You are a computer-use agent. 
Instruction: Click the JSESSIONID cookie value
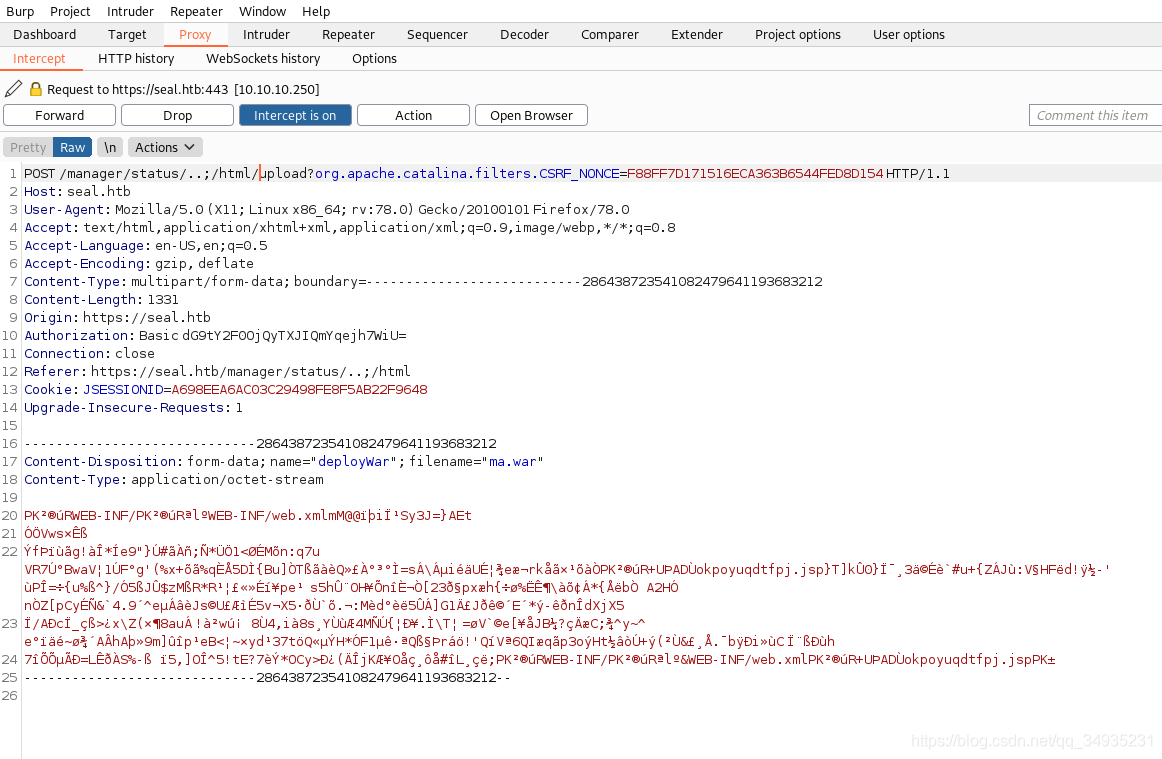(x=299, y=389)
